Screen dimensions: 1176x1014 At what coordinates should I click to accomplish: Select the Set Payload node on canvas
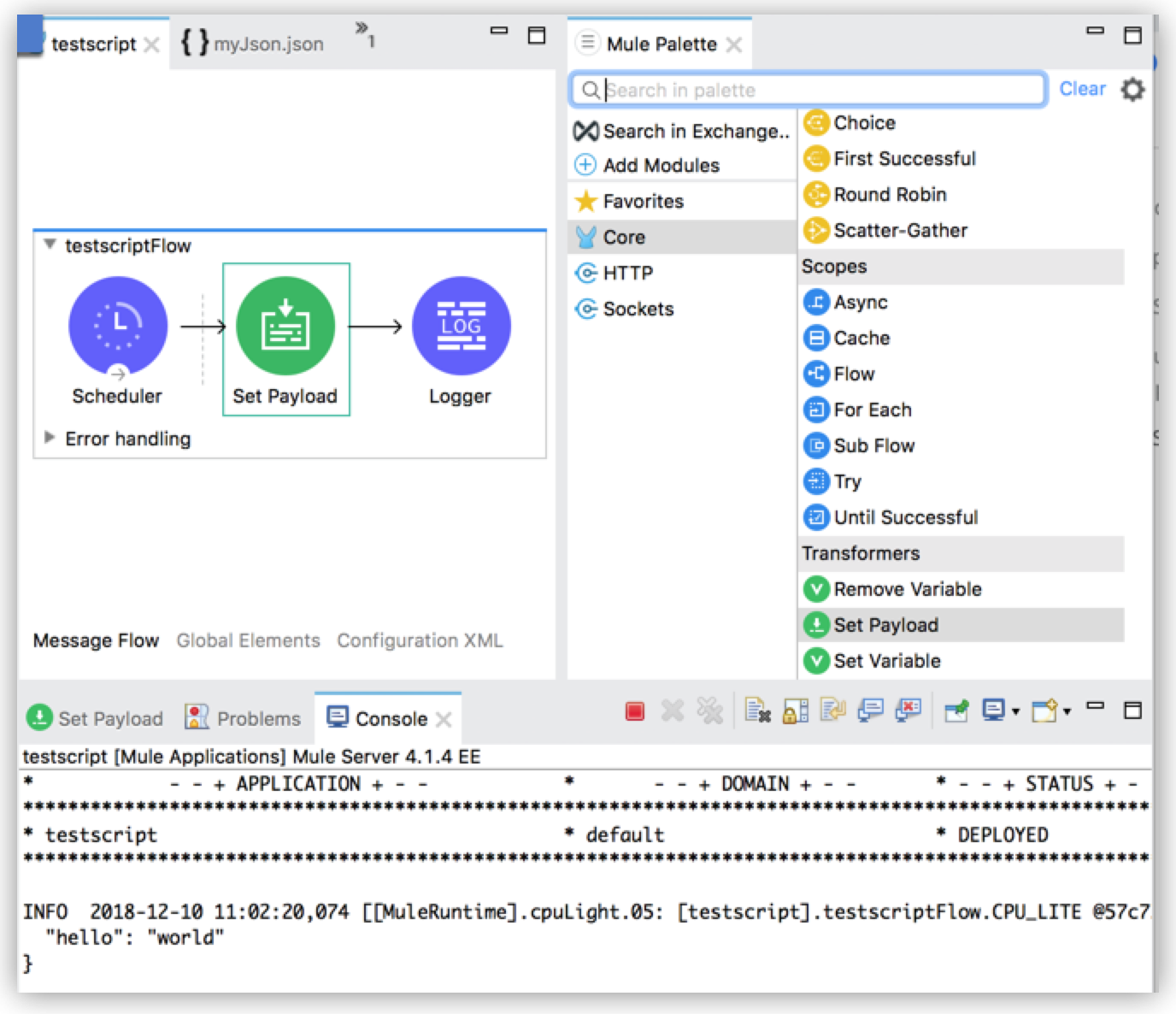click(x=285, y=327)
